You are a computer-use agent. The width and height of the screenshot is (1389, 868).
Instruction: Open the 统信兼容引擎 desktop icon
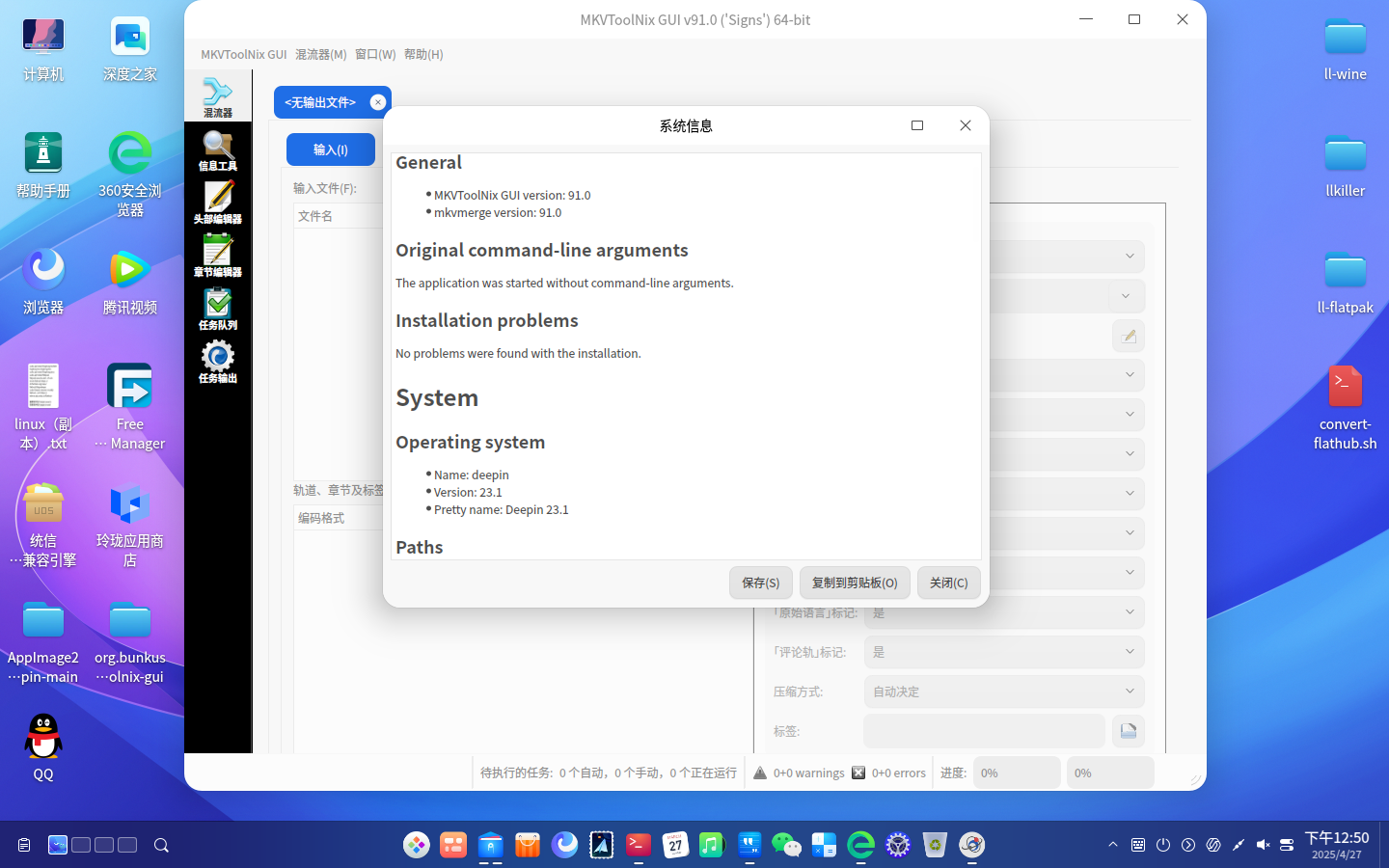43,524
